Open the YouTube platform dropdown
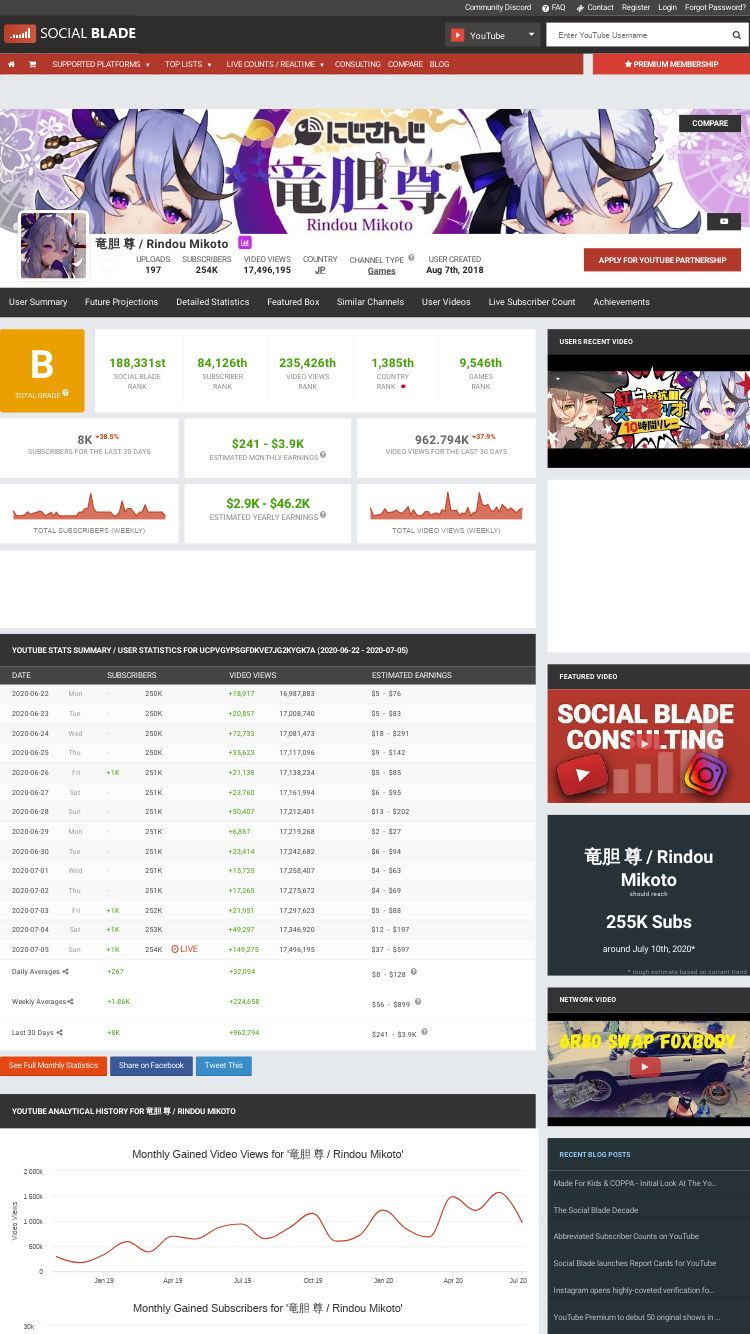Image resolution: width=750 pixels, height=1334 pixels. 493,35
